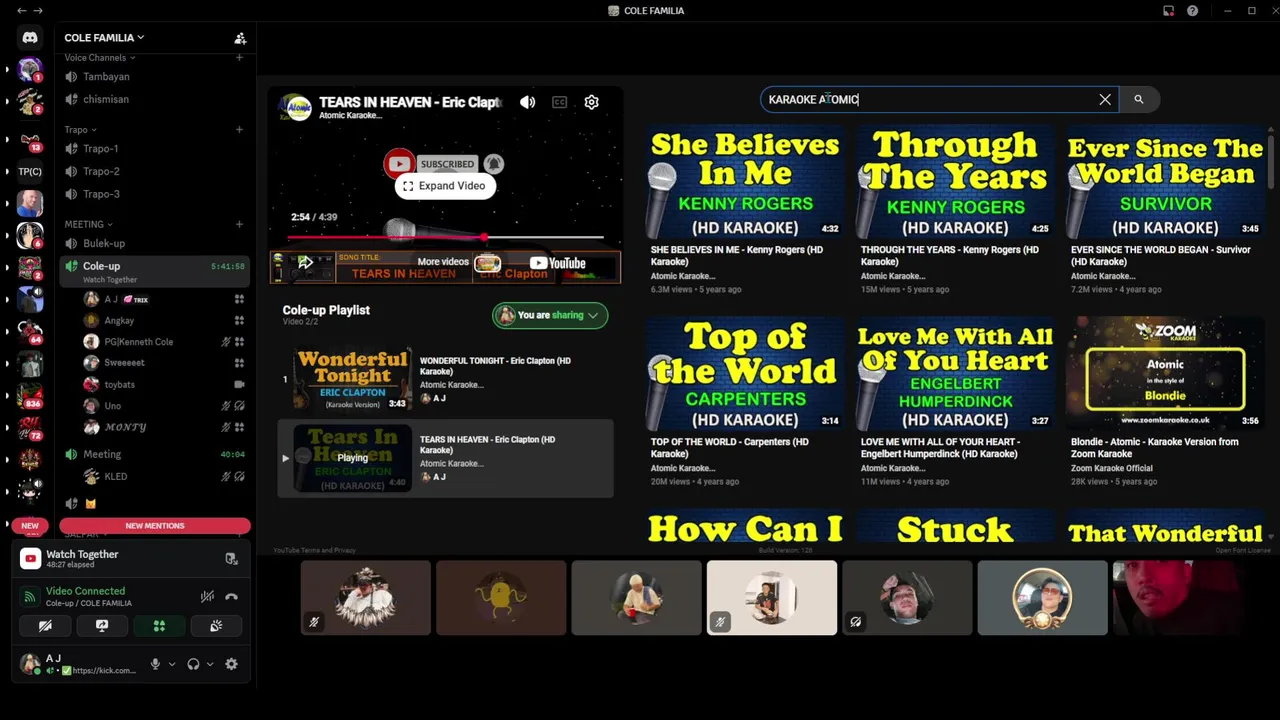This screenshot has height=720, width=1280.
Task: Click More videos in the player
Action: [x=443, y=262]
